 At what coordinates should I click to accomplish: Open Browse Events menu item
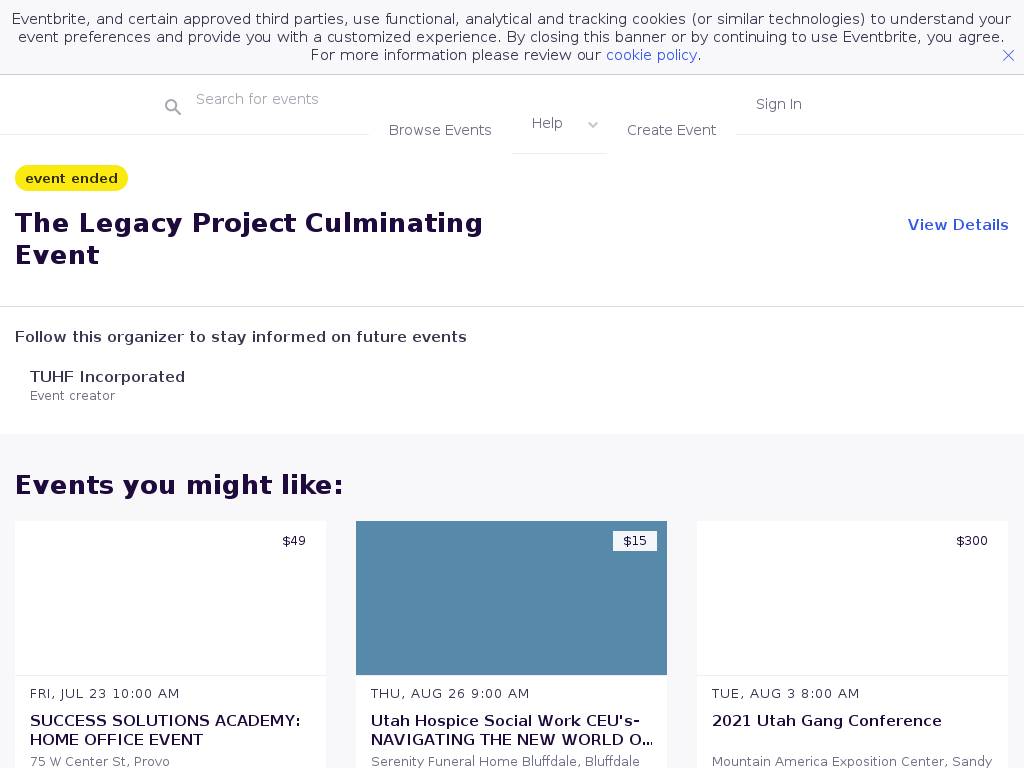[440, 130]
